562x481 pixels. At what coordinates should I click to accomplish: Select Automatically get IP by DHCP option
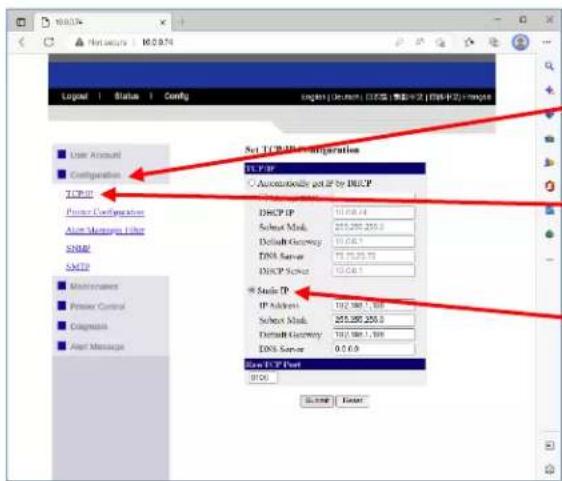[252, 183]
